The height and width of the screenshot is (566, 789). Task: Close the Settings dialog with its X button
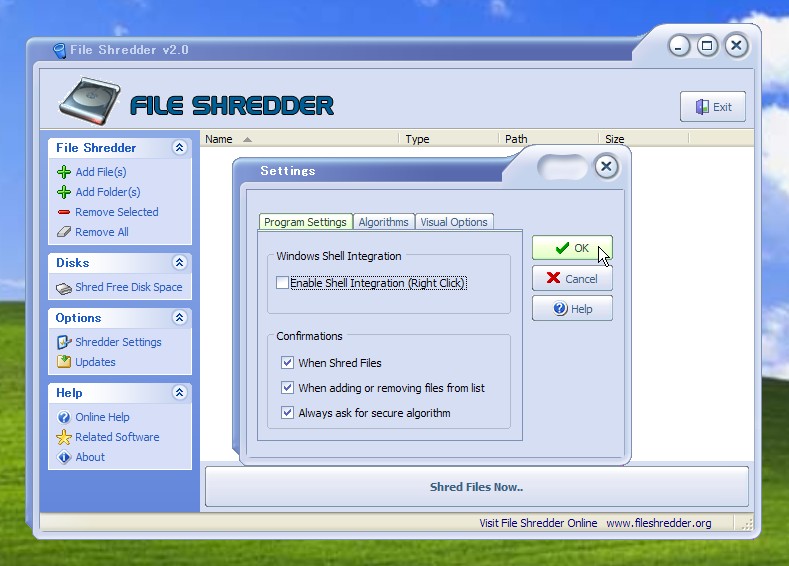click(606, 167)
